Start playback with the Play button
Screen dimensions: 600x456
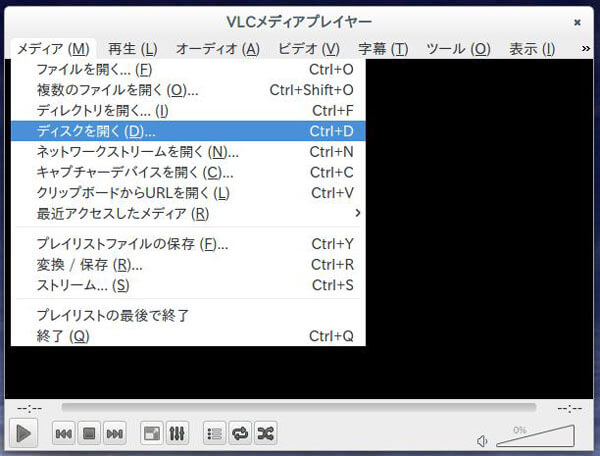[23, 433]
